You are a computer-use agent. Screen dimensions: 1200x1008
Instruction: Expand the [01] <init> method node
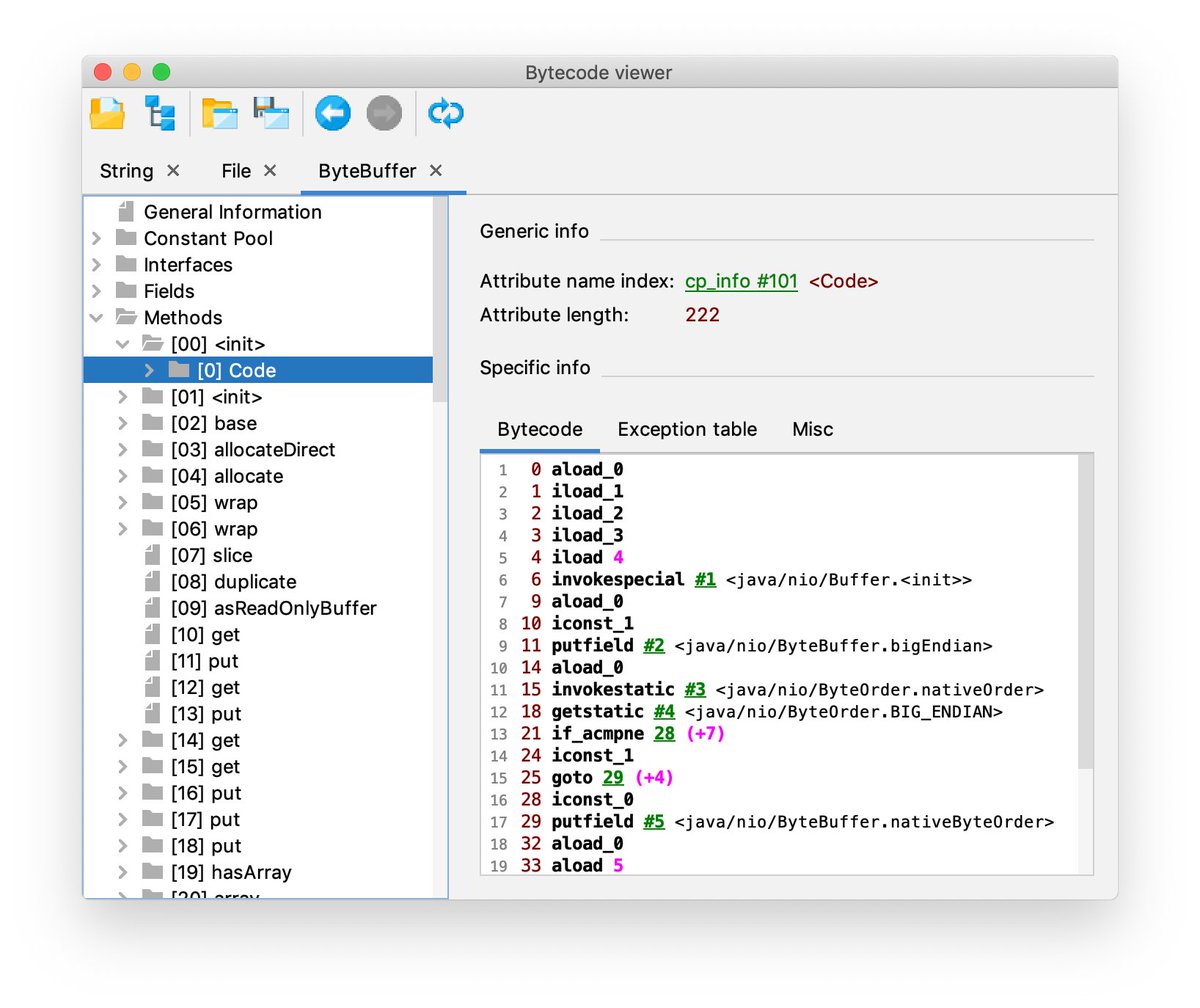pyautogui.click(x=121, y=397)
